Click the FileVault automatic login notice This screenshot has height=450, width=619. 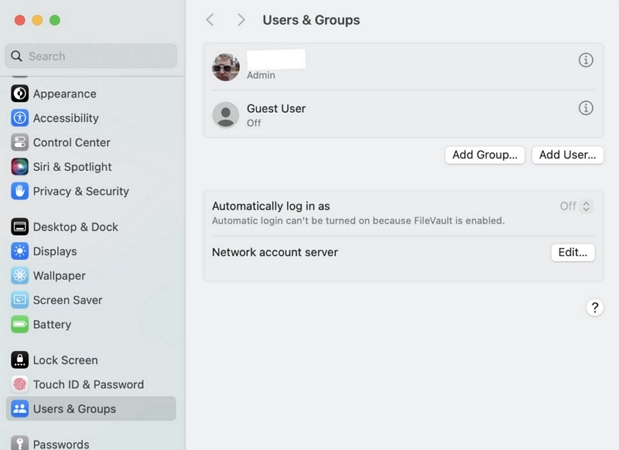(358, 221)
